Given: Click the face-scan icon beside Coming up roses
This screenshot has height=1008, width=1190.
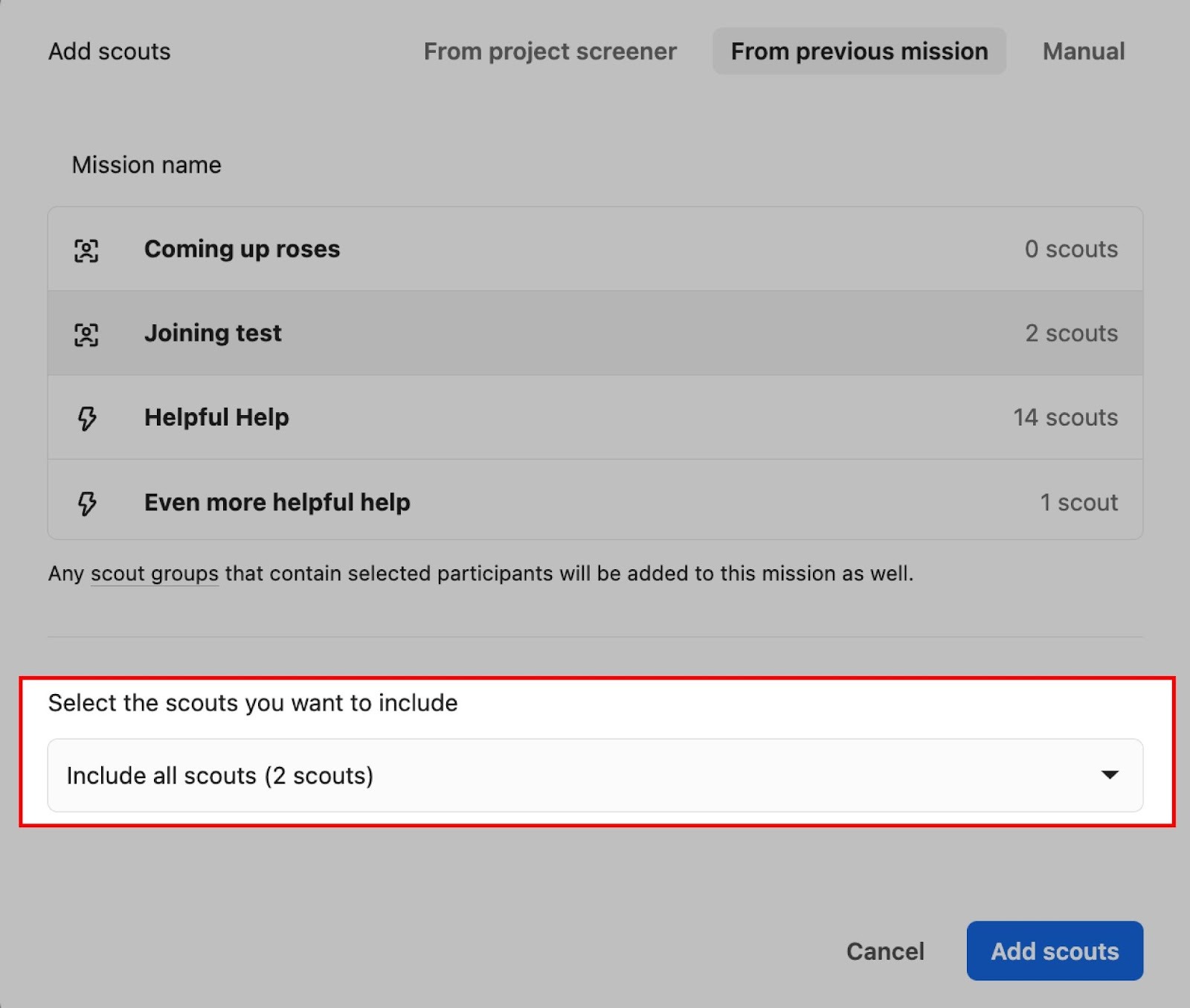Looking at the screenshot, I should [x=86, y=250].
